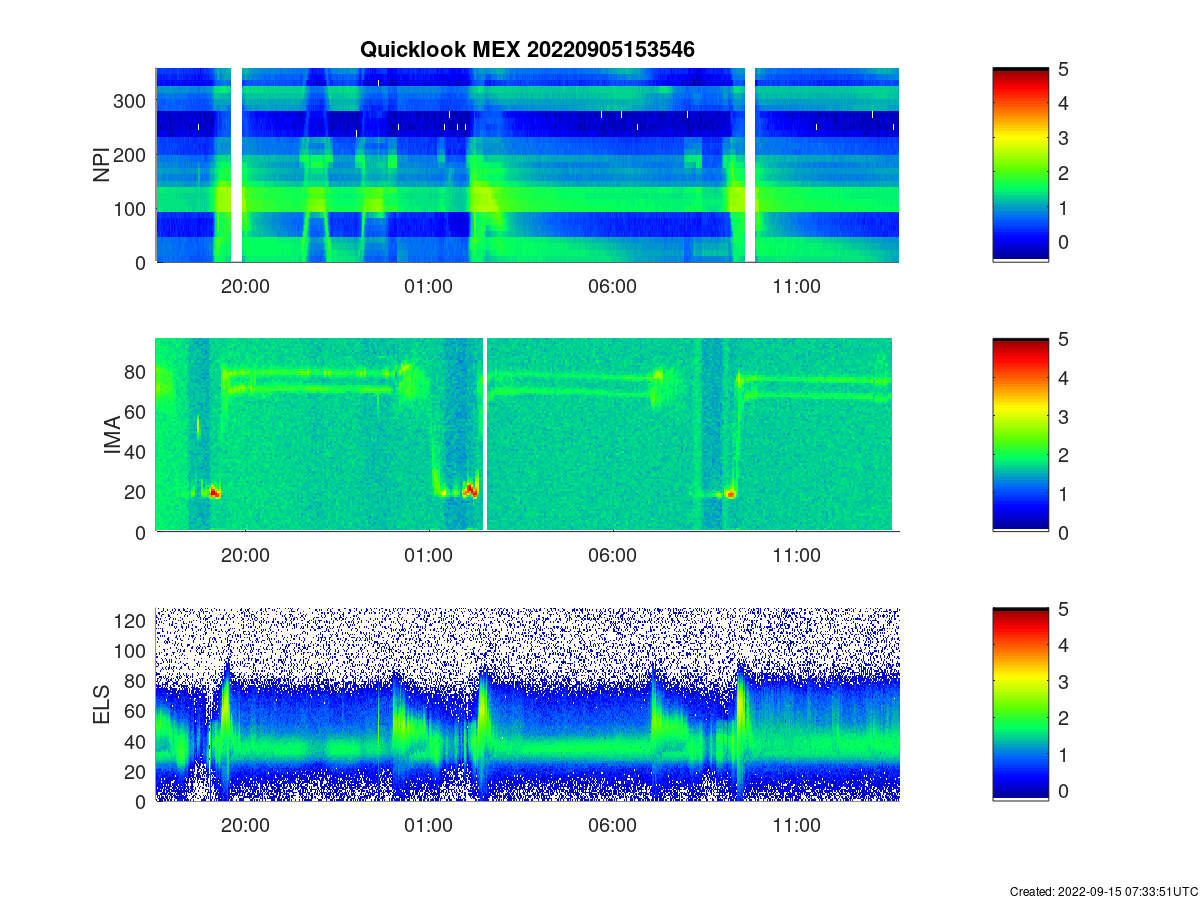Click "11:00" time label under NPI plot

(x=796, y=286)
